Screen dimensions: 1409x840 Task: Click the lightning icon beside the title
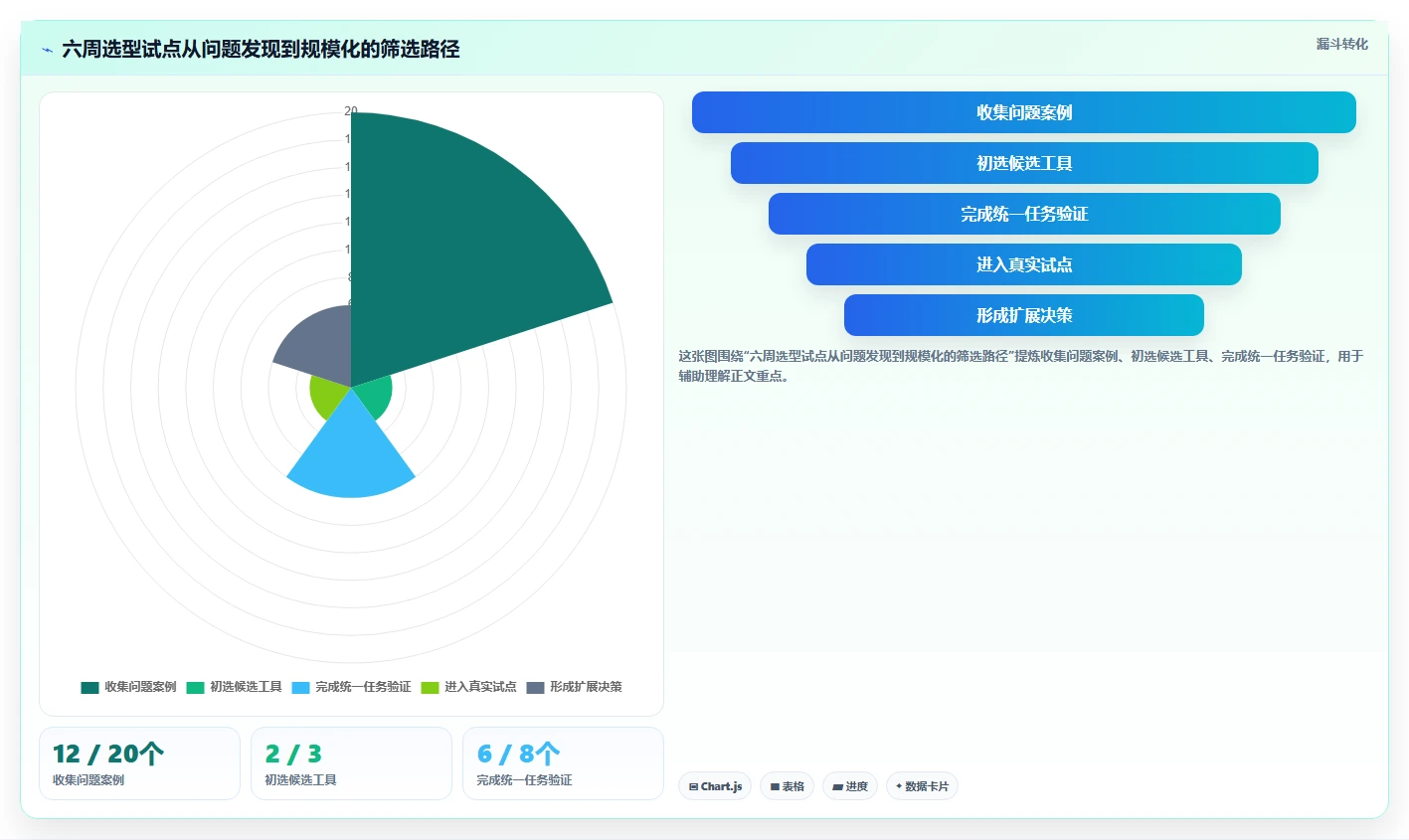pos(47,50)
